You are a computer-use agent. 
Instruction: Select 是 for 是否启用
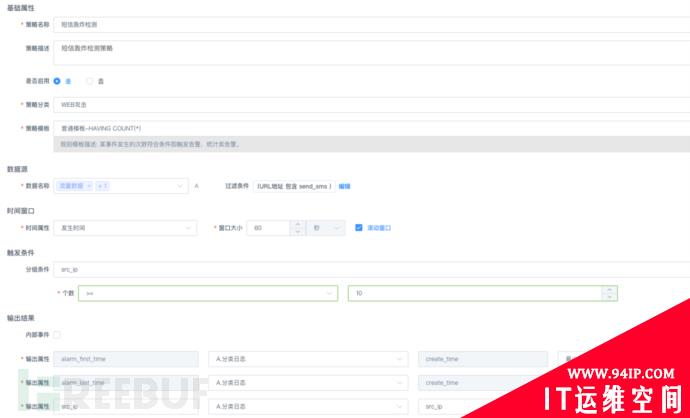[57, 81]
